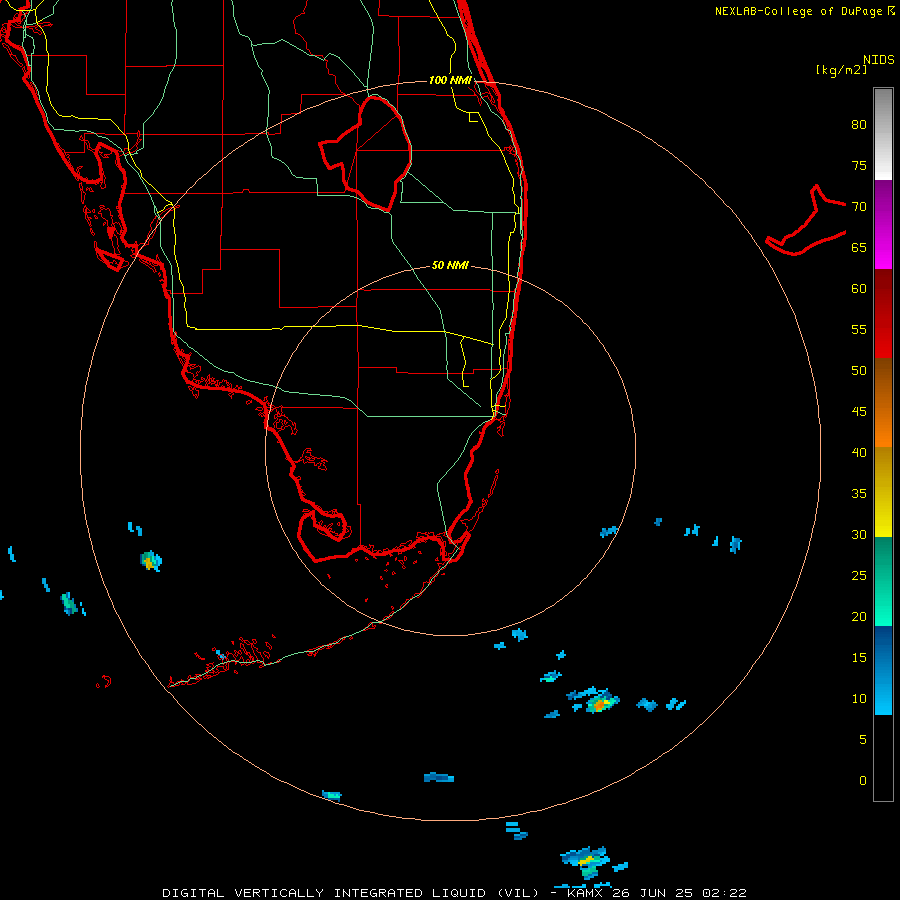Click the '30' value on the color scale
The width and height of the screenshot is (900, 900).
click(859, 534)
